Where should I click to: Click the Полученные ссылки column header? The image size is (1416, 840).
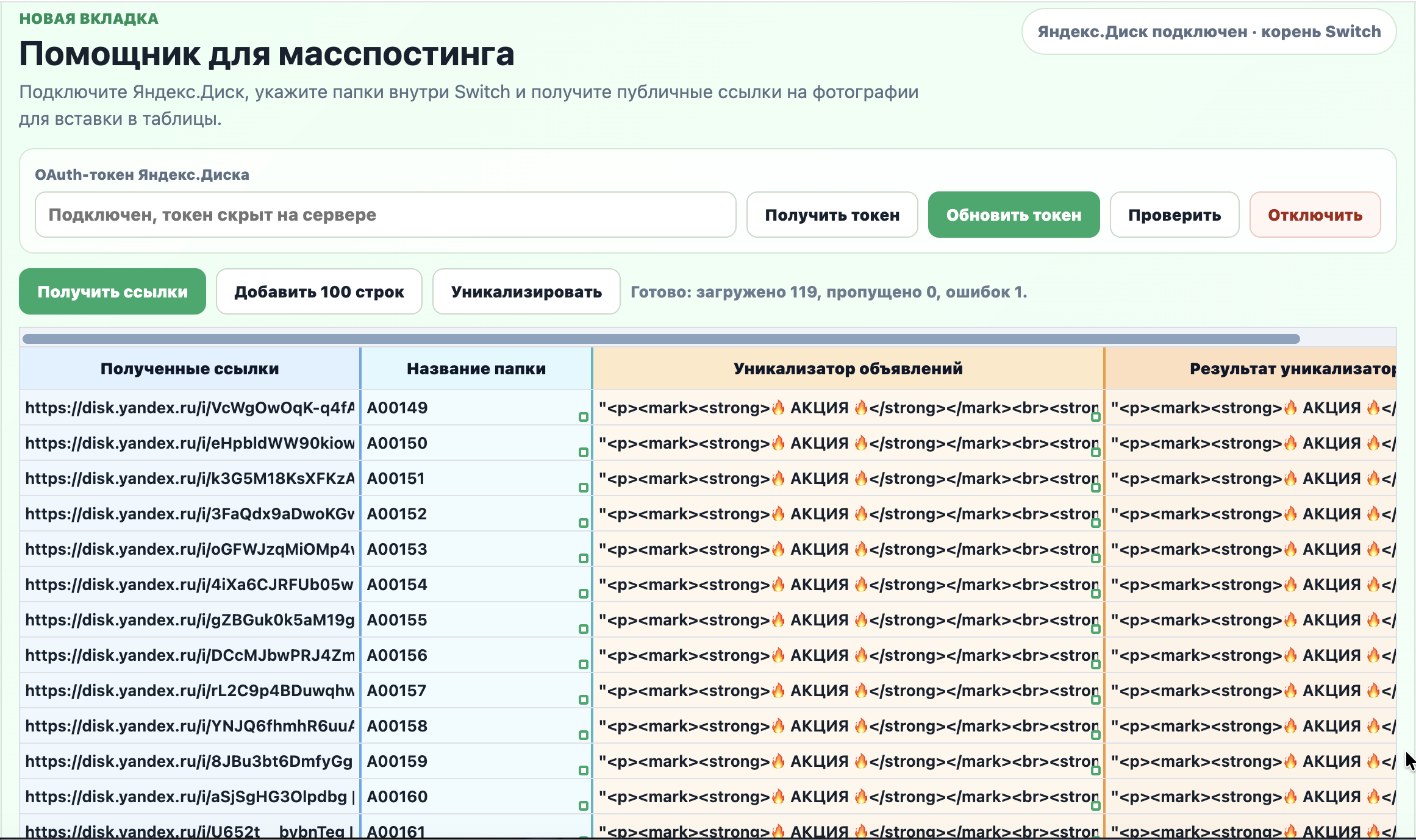point(190,368)
